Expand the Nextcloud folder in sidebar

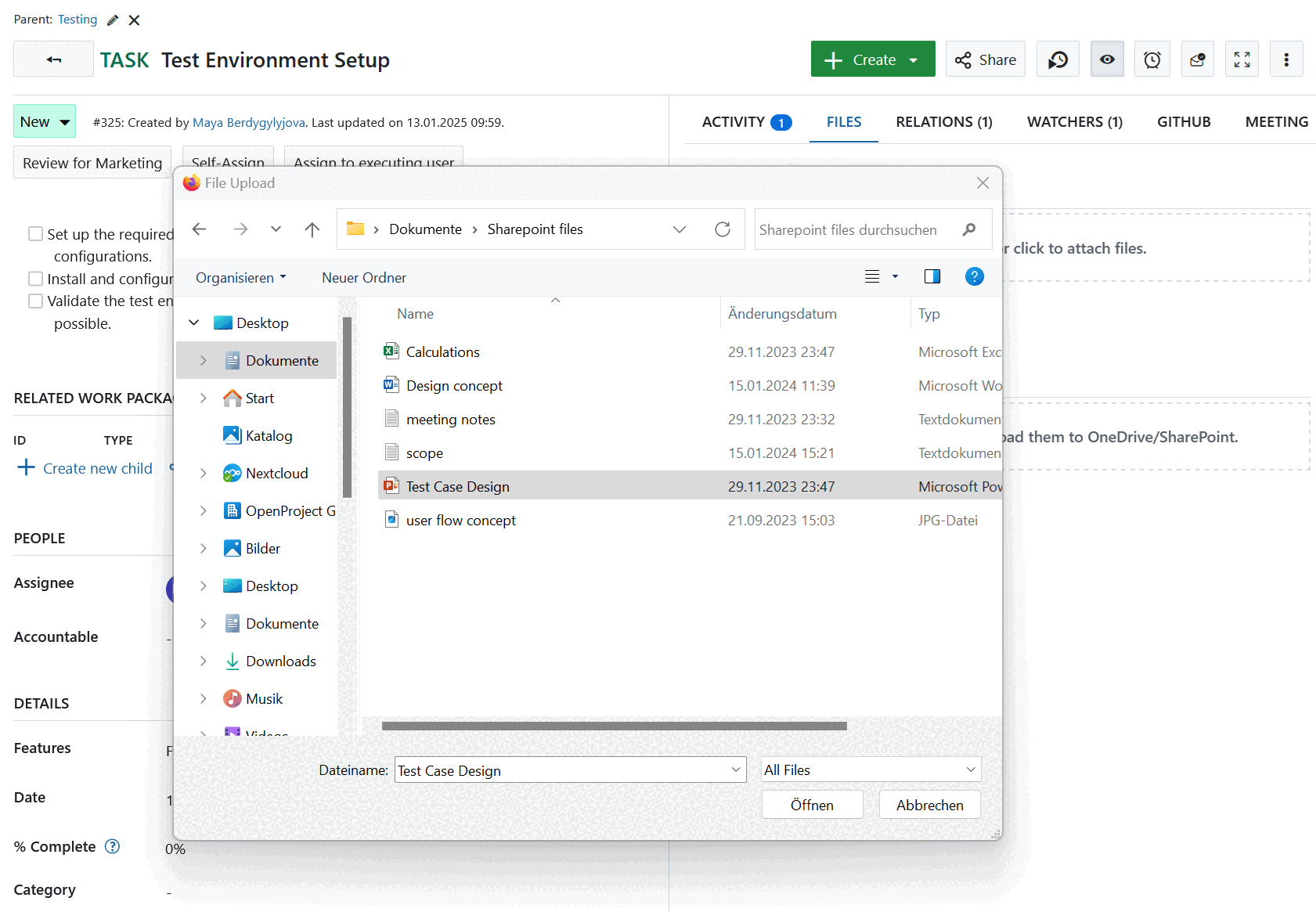(x=204, y=473)
